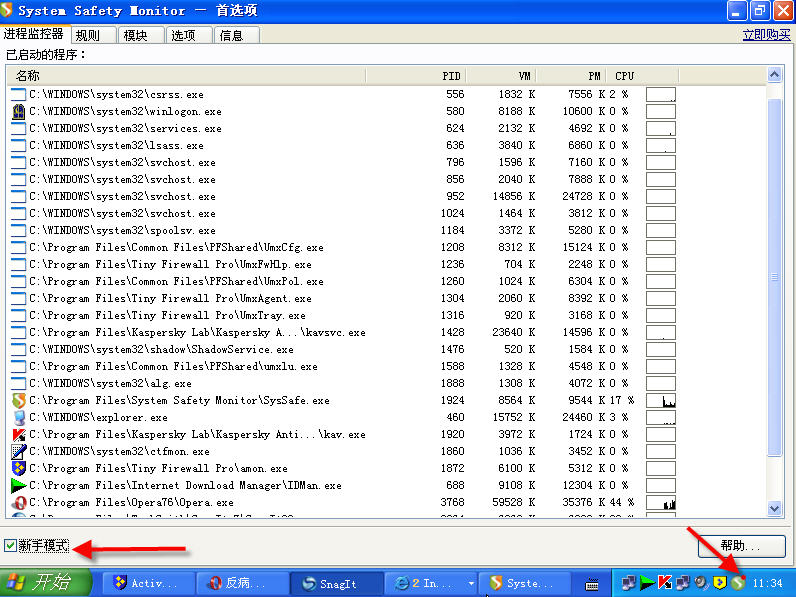Click the spoolsv.exe window icon
This screenshot has height=597, width=796.
coord(19,230)
